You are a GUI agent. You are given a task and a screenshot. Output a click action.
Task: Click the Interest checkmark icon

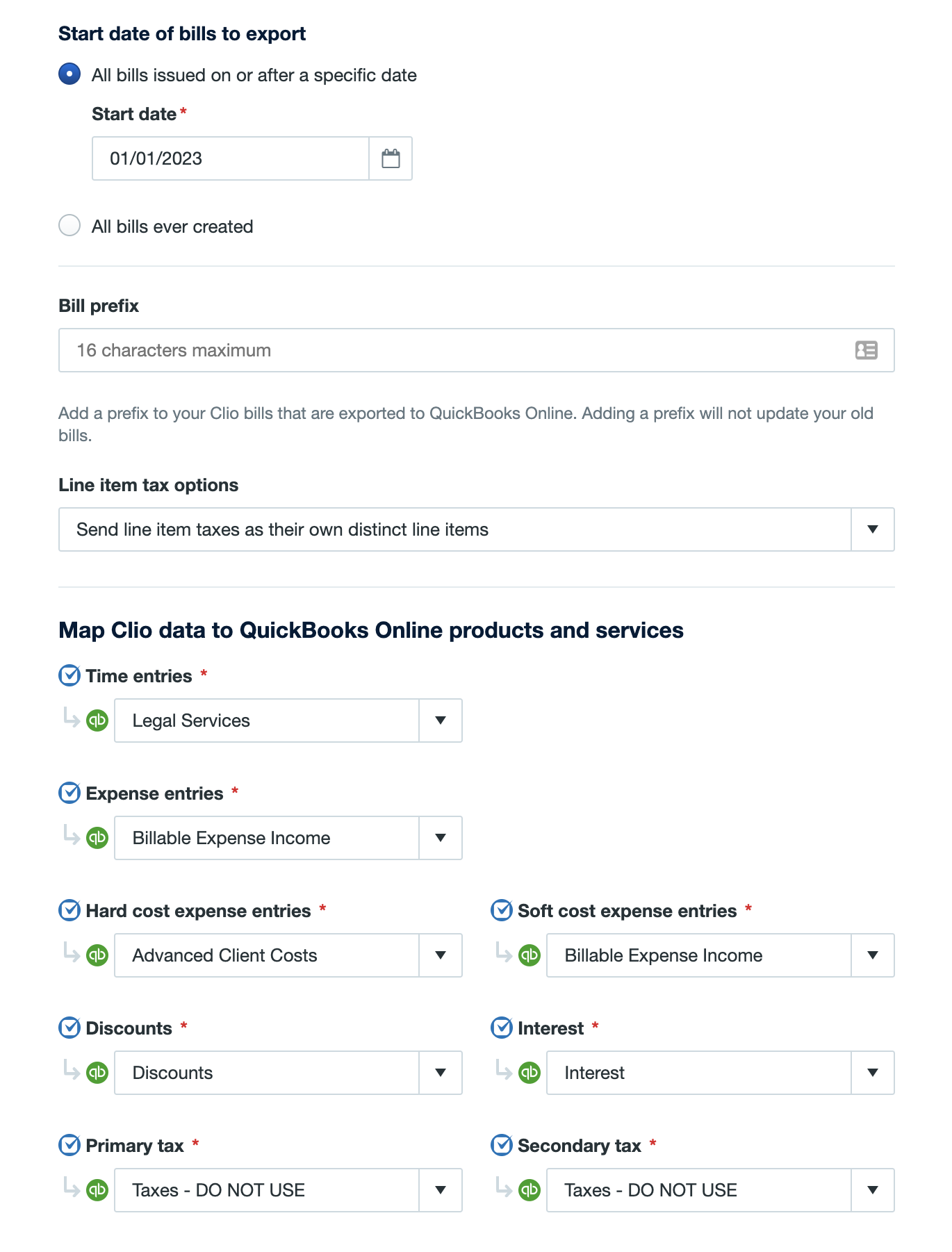pos(502,1028)
